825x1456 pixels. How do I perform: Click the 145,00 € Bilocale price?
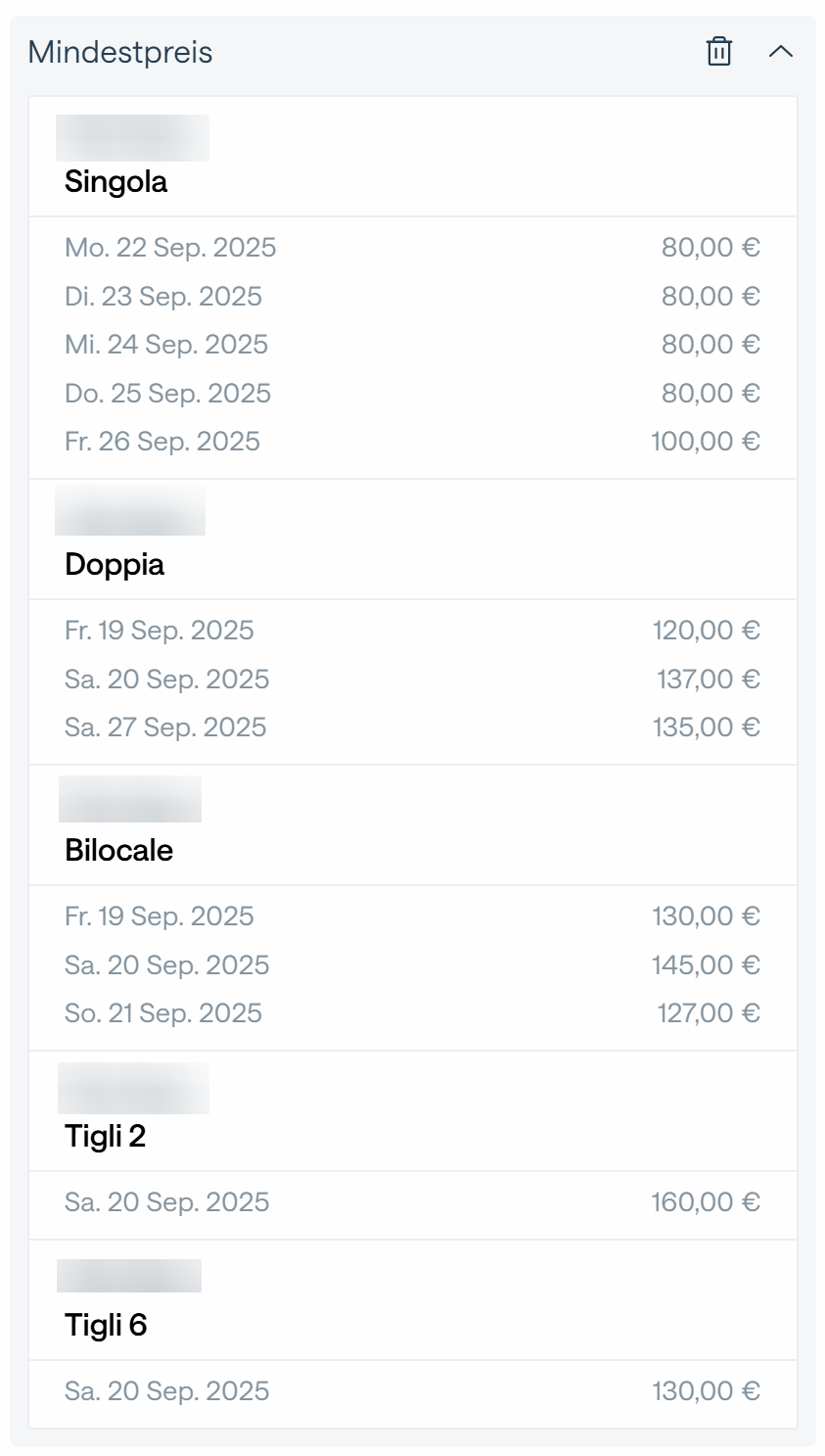[x=706, y=965]
